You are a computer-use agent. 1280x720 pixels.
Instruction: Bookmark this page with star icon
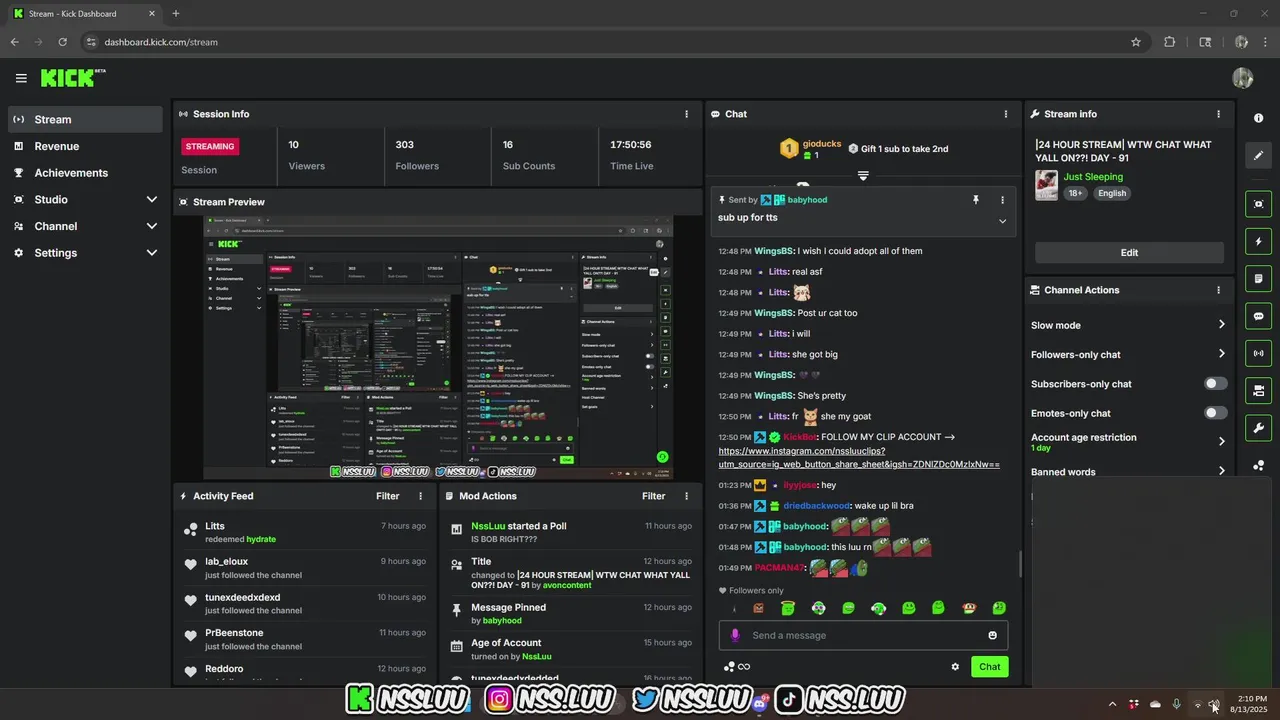pyautogui.click(x=1136, y=42)
